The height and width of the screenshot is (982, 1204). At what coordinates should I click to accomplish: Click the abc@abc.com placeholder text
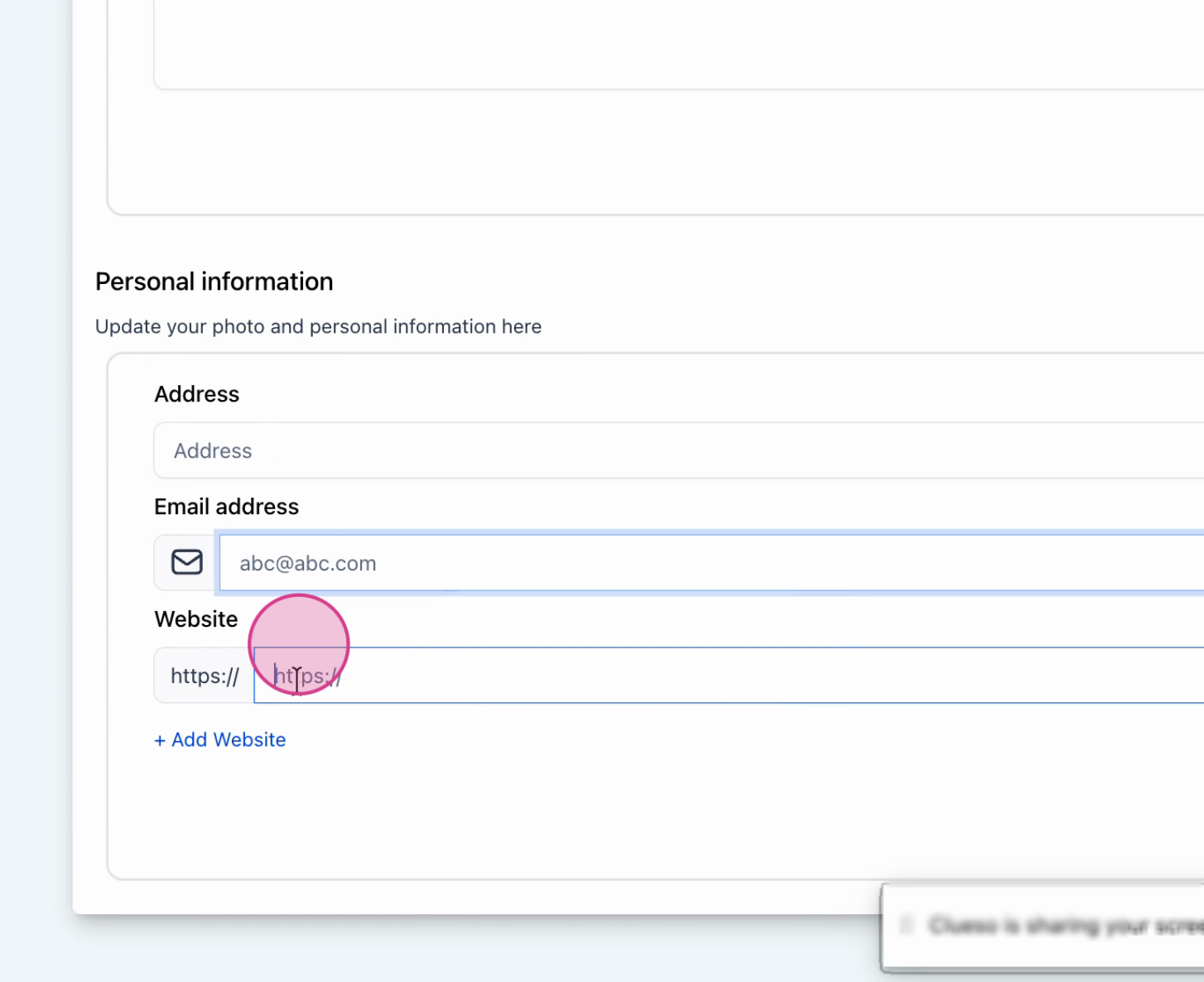(308, 564)
